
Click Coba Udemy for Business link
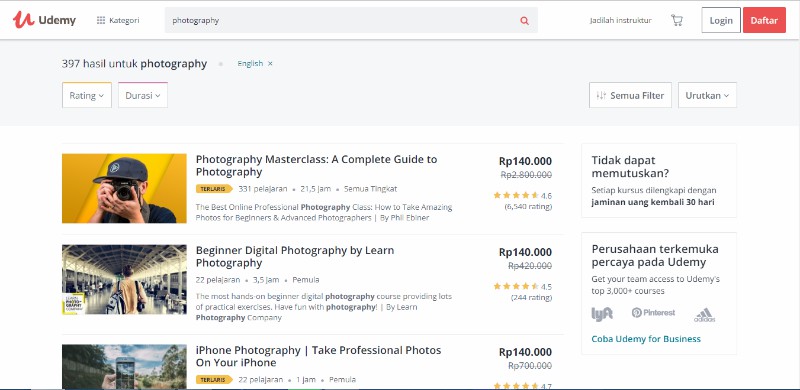[646, 339]
